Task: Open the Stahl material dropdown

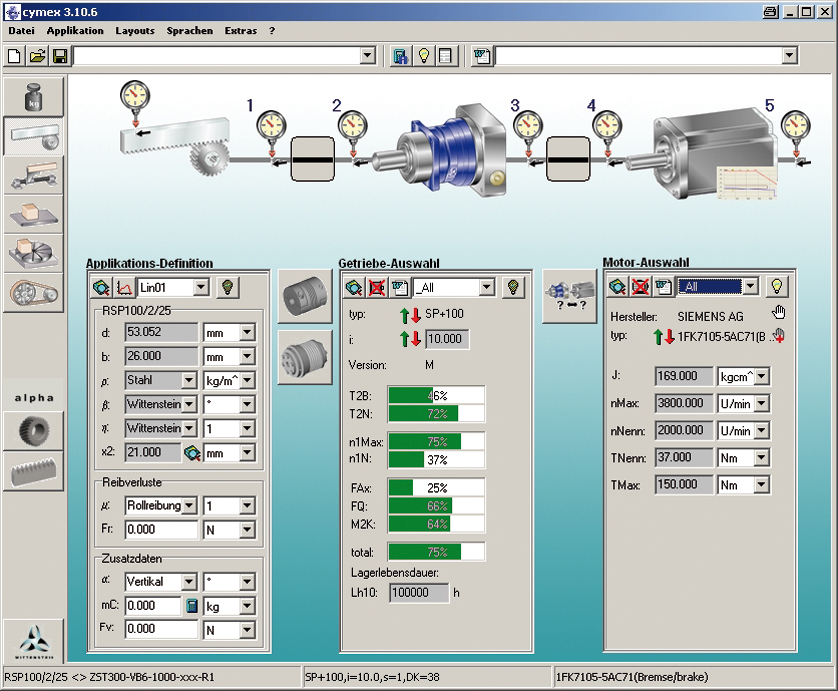Action: [189, 381]
